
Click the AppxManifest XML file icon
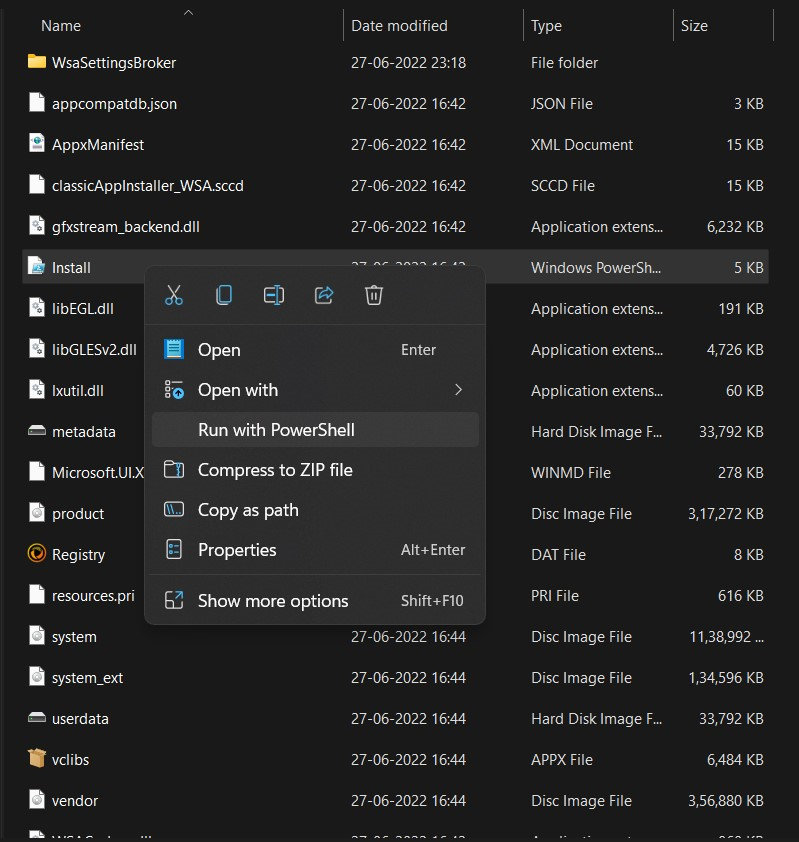point(37,143)
